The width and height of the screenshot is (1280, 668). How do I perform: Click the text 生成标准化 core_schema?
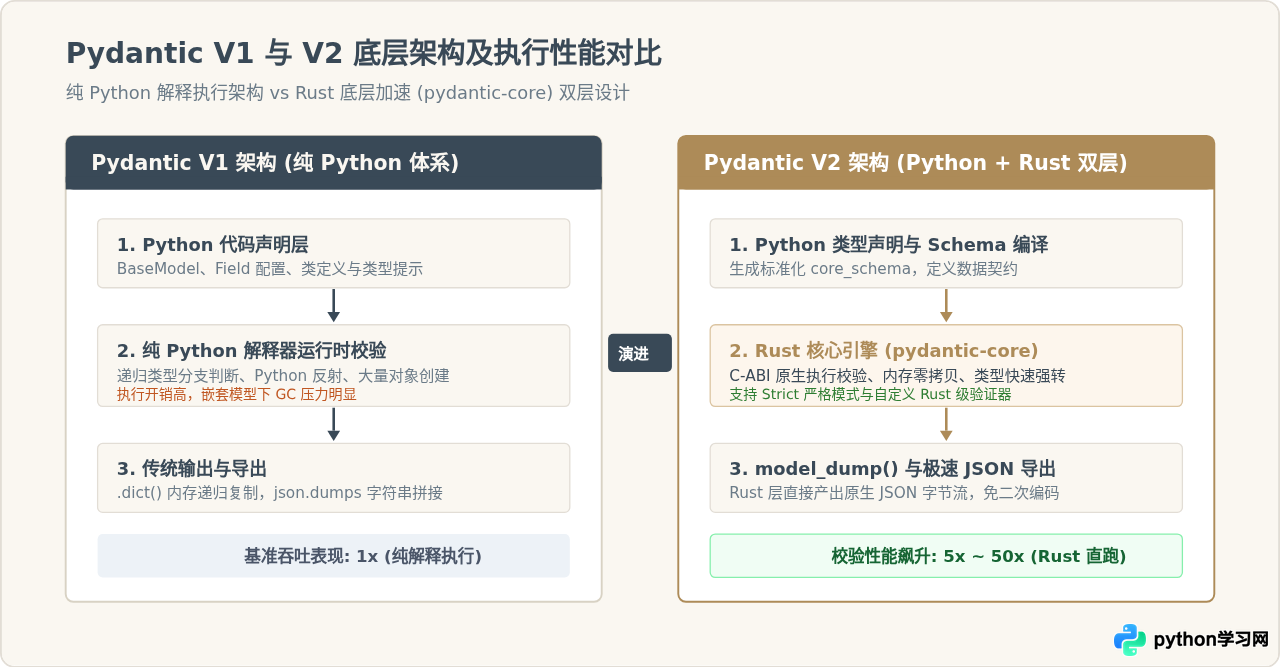[x=874, y=269]
